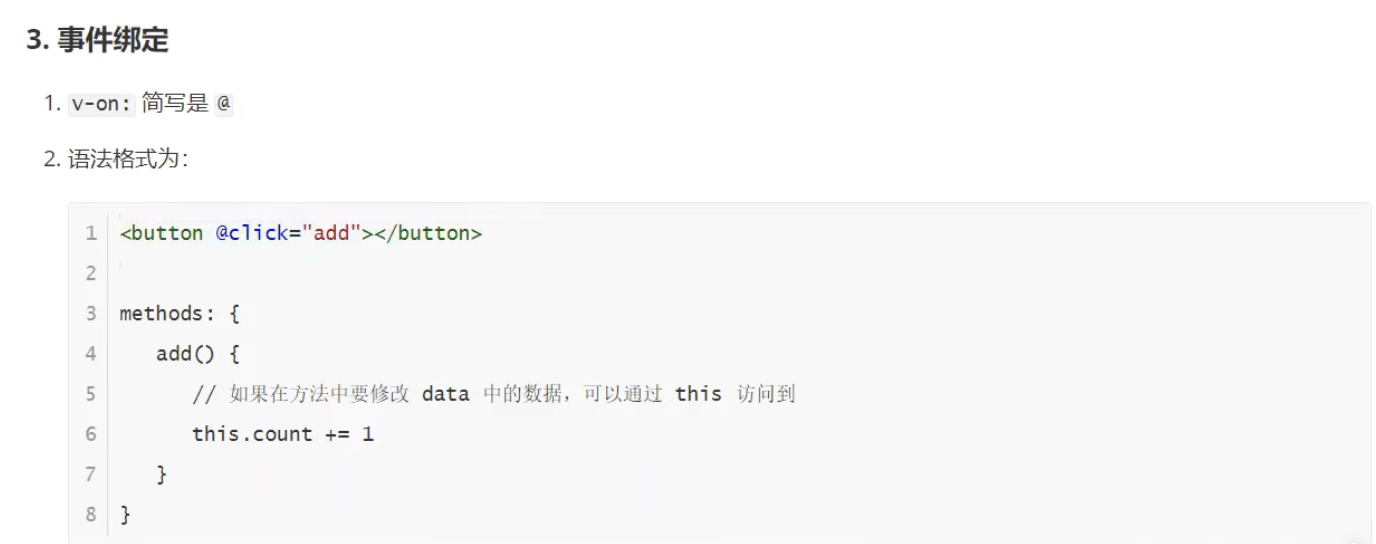Select line number 1 in code block

coord(91,233)
